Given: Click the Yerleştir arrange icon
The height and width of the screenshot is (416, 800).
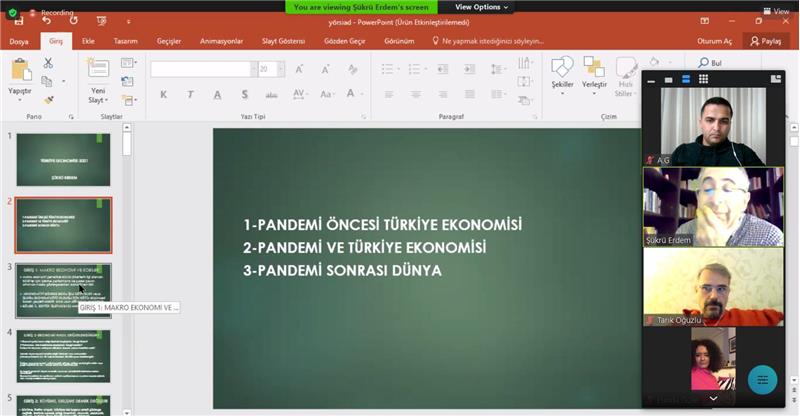Looking at the screenshot, I should coord(594,72).
